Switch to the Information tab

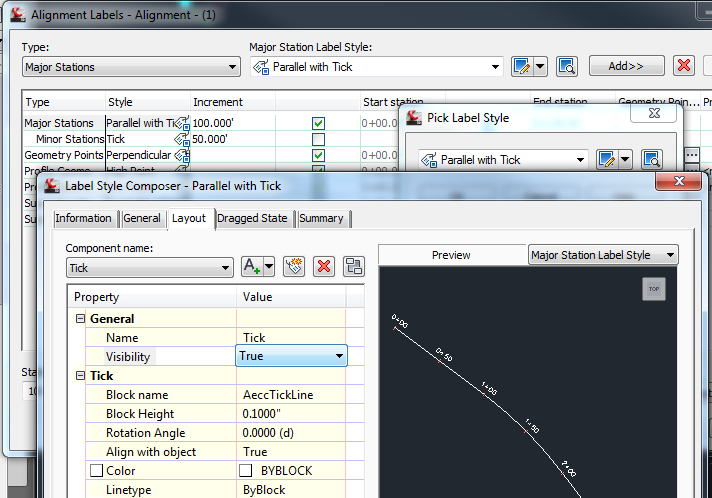pyautogui.click(x=83, y=218)
